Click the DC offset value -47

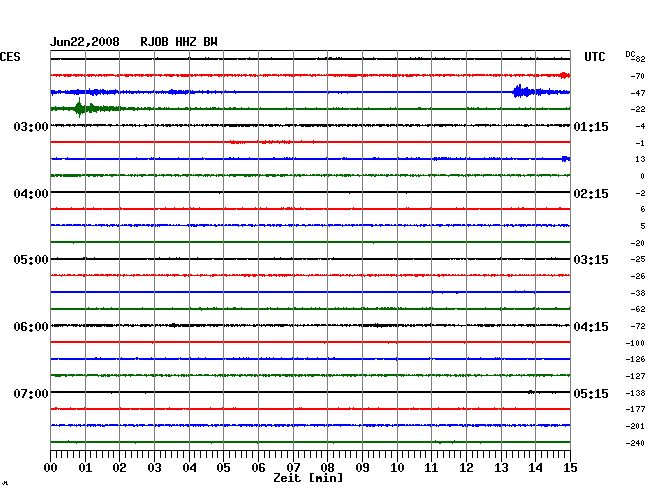pyautogui.click(x=638, y=93)
